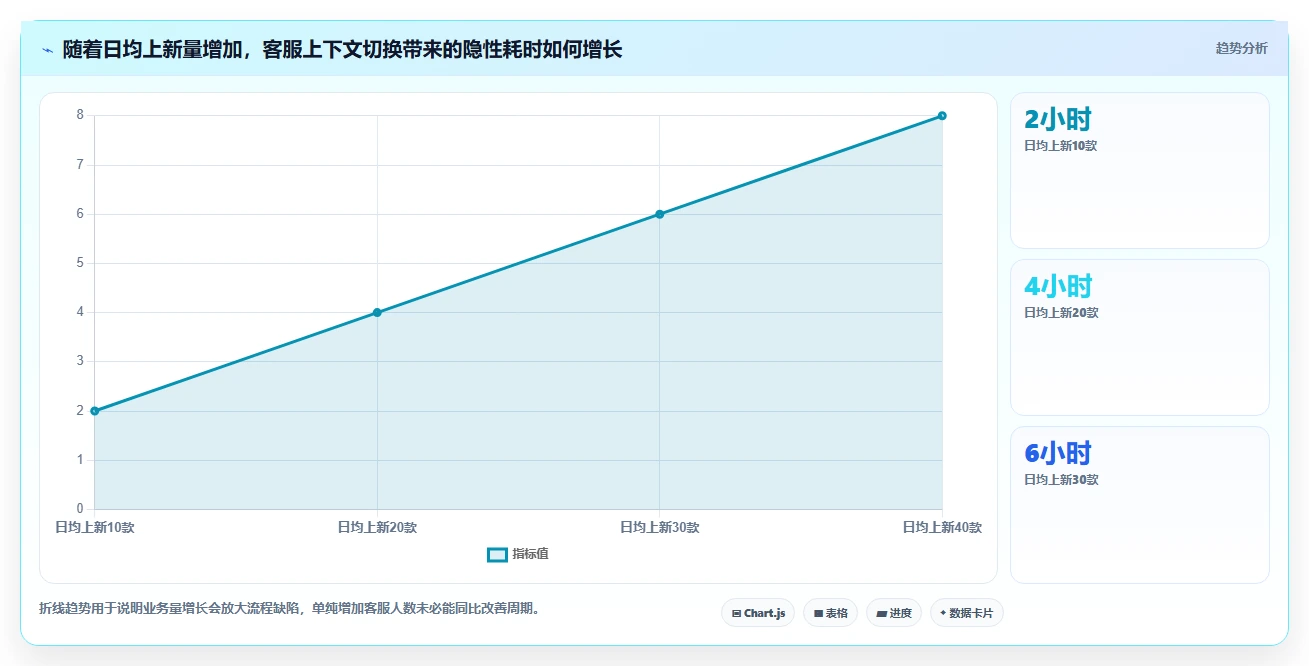Click the x-axis label 日均上新30款
The height and width of the screenshot is (666, 1309).
click(x=660, y=528)
